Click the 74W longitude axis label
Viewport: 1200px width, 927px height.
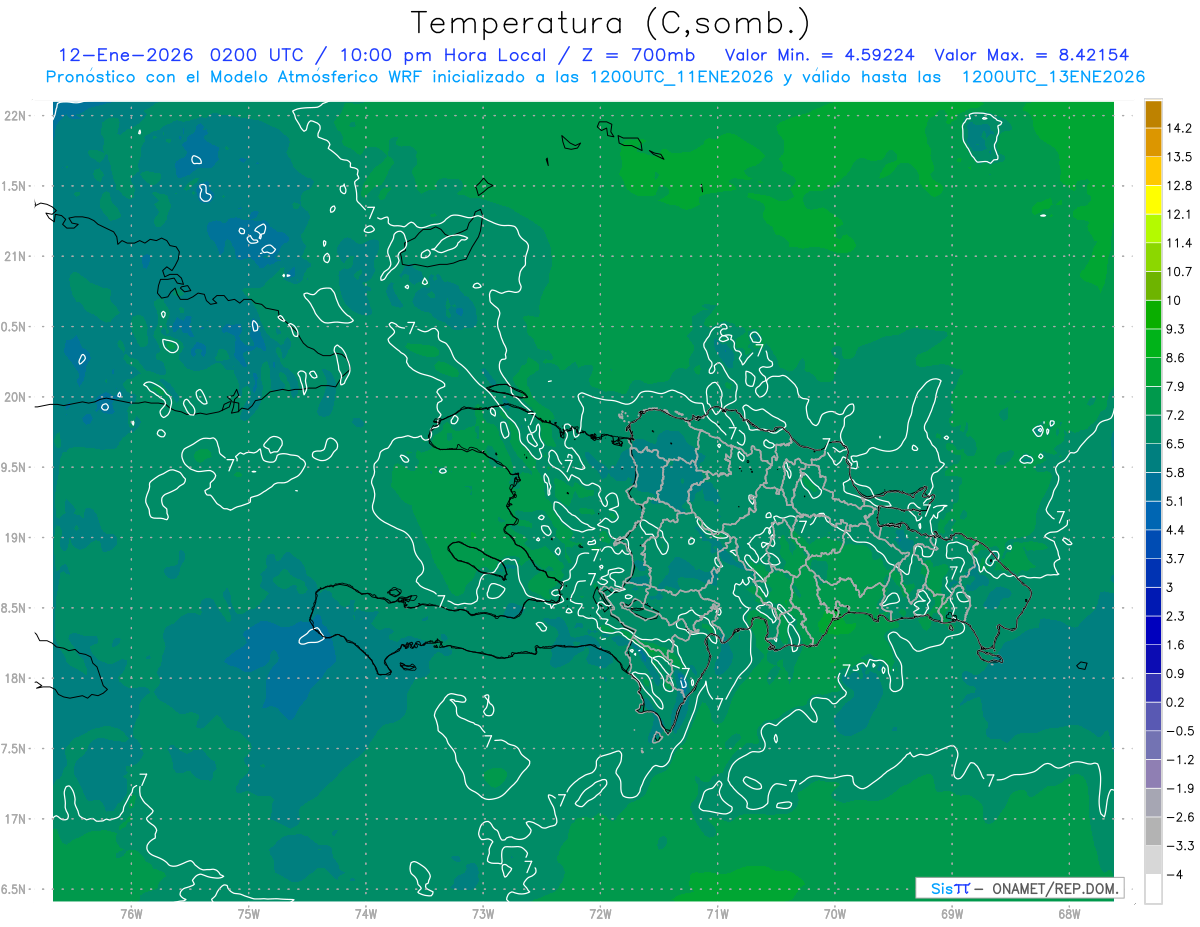tap(365, 913)
